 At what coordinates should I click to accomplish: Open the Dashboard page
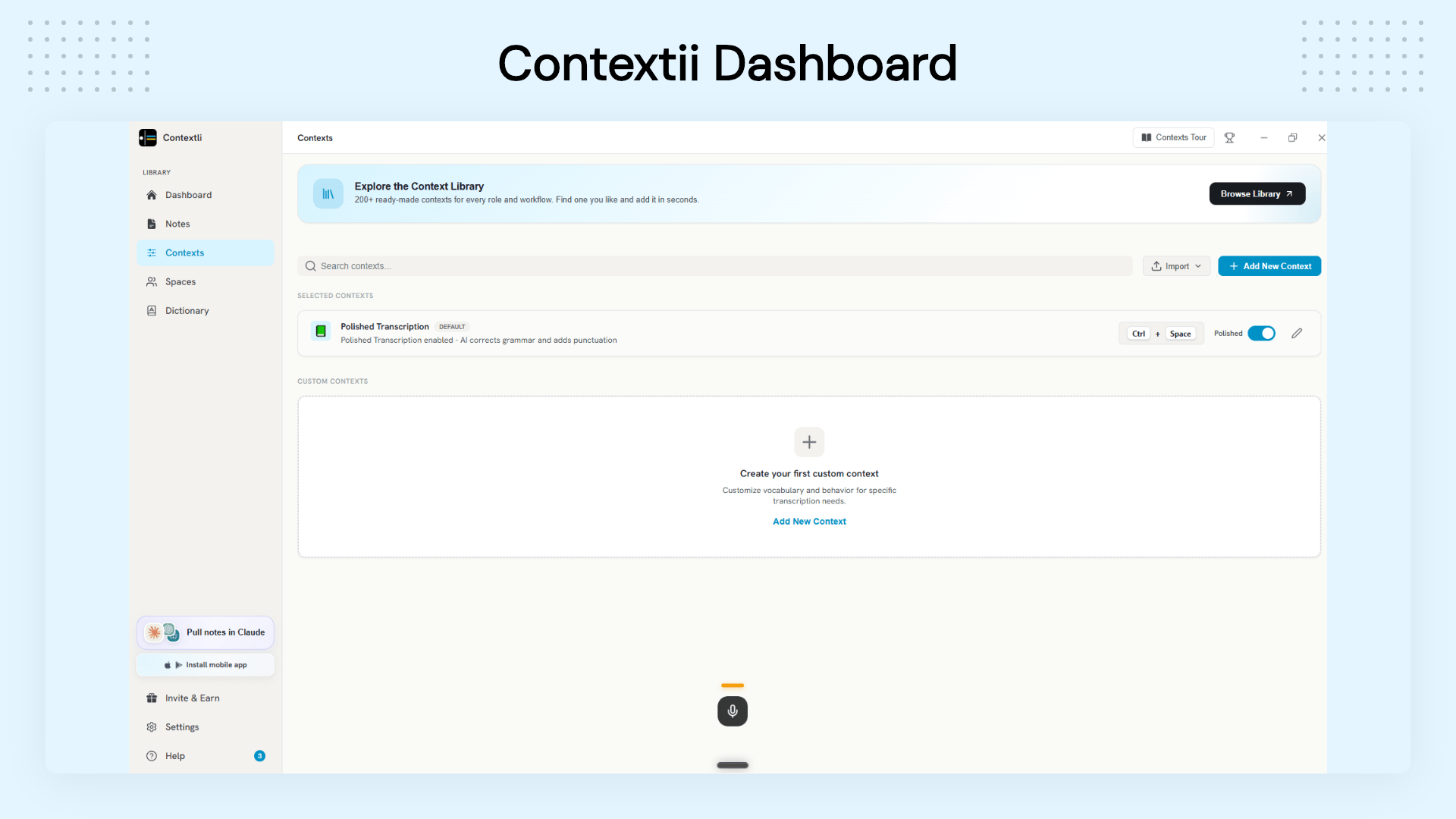205,195
